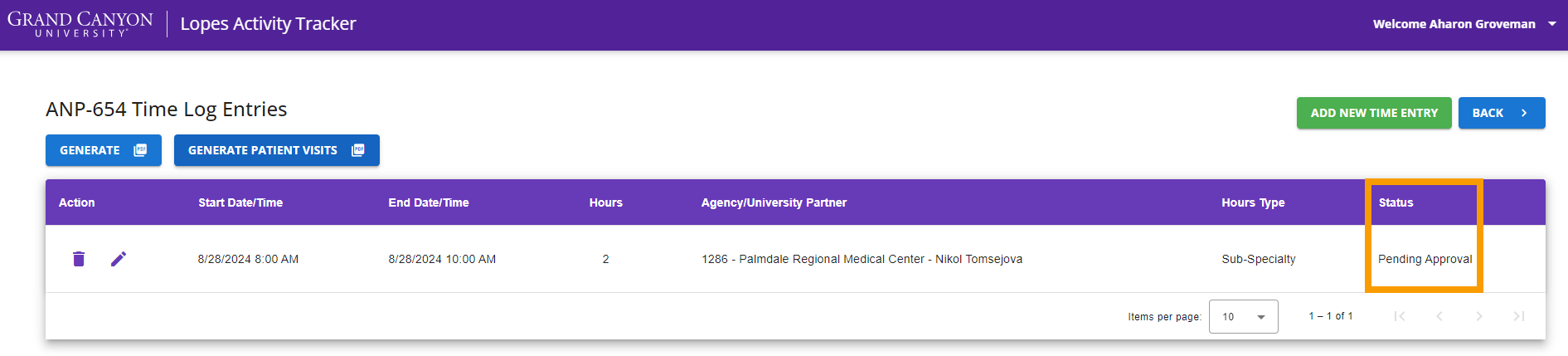Image resolution: width=1568 pixels, height=356 pixels.
Task: Open the Welcome Aharon Groveman user menu
Action: (1464, 24)
